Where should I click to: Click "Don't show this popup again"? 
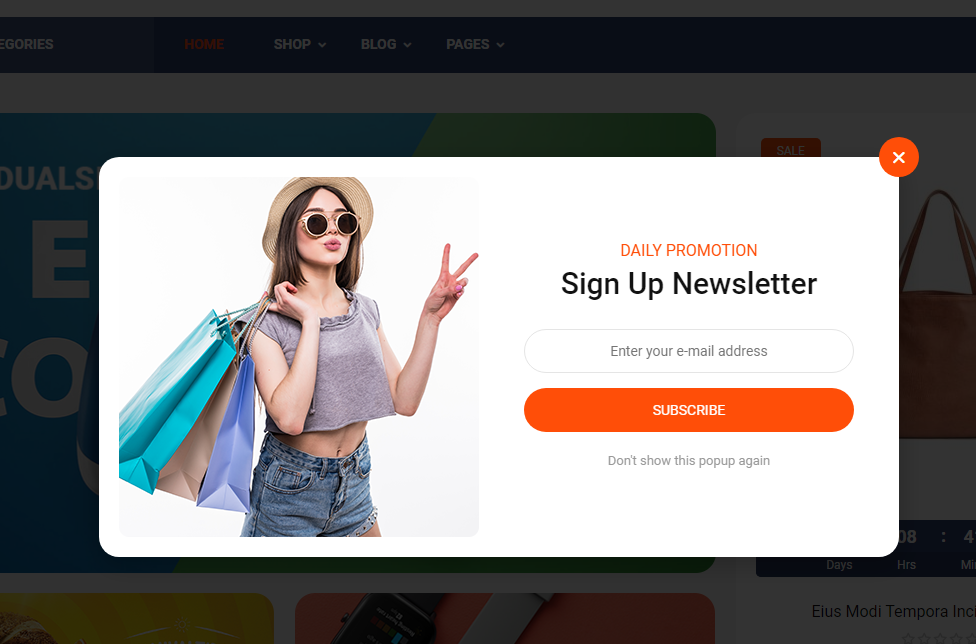tap(688, 460)
